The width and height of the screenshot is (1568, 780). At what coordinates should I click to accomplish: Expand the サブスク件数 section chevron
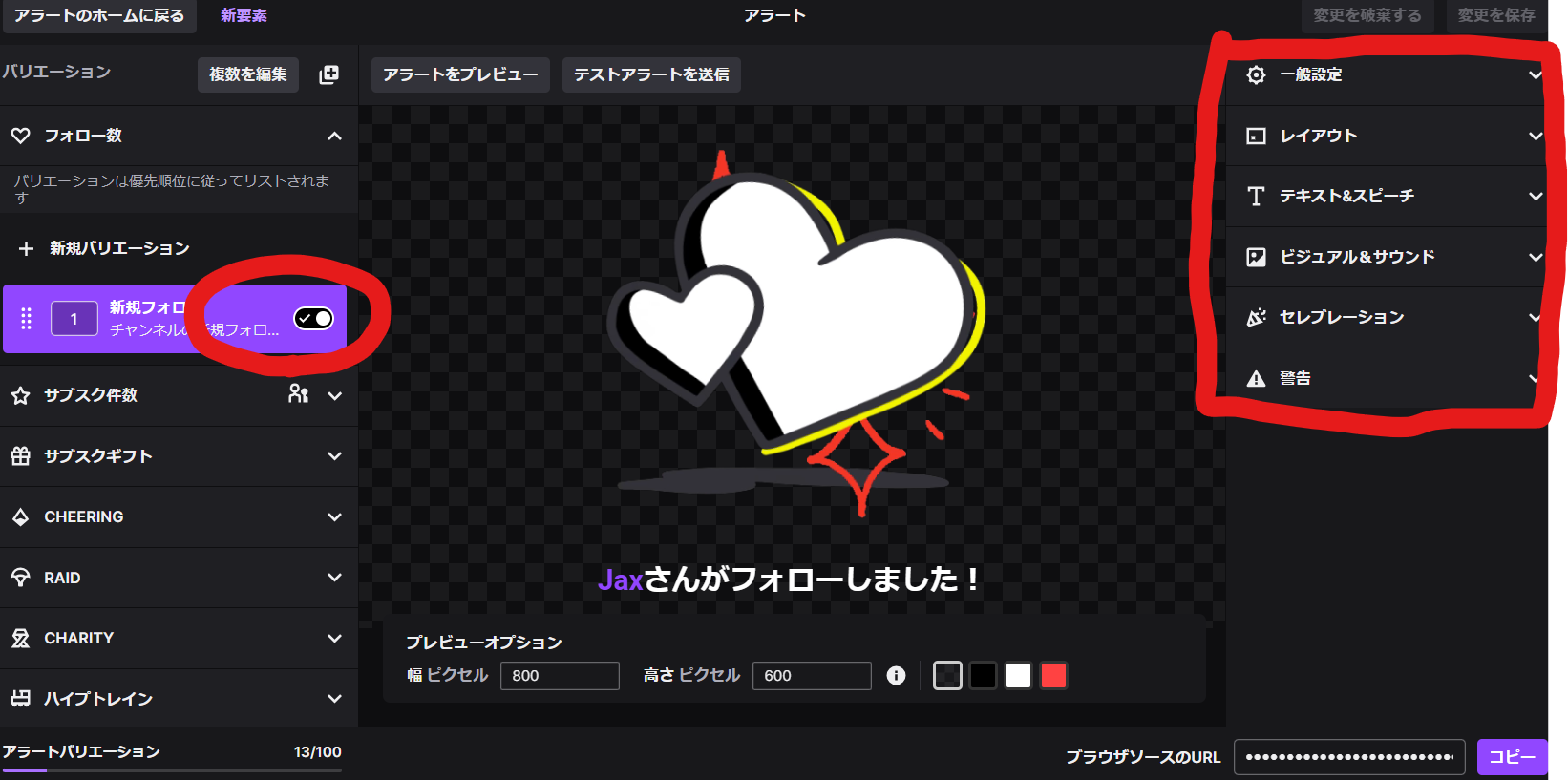(334, 395)
